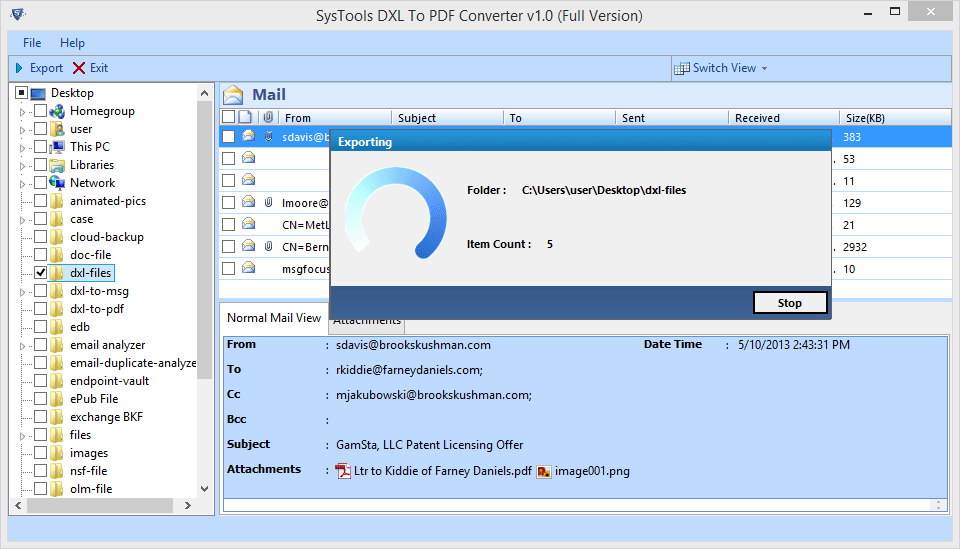Click the Export arrow icon
This screenshot has height=549, width=960.
19,68
